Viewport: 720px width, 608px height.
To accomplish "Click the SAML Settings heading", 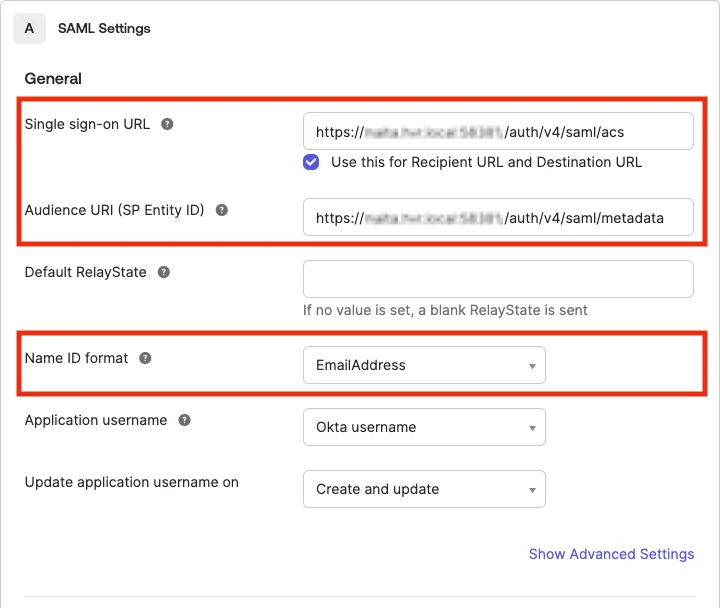I will (x=104, y=28).
